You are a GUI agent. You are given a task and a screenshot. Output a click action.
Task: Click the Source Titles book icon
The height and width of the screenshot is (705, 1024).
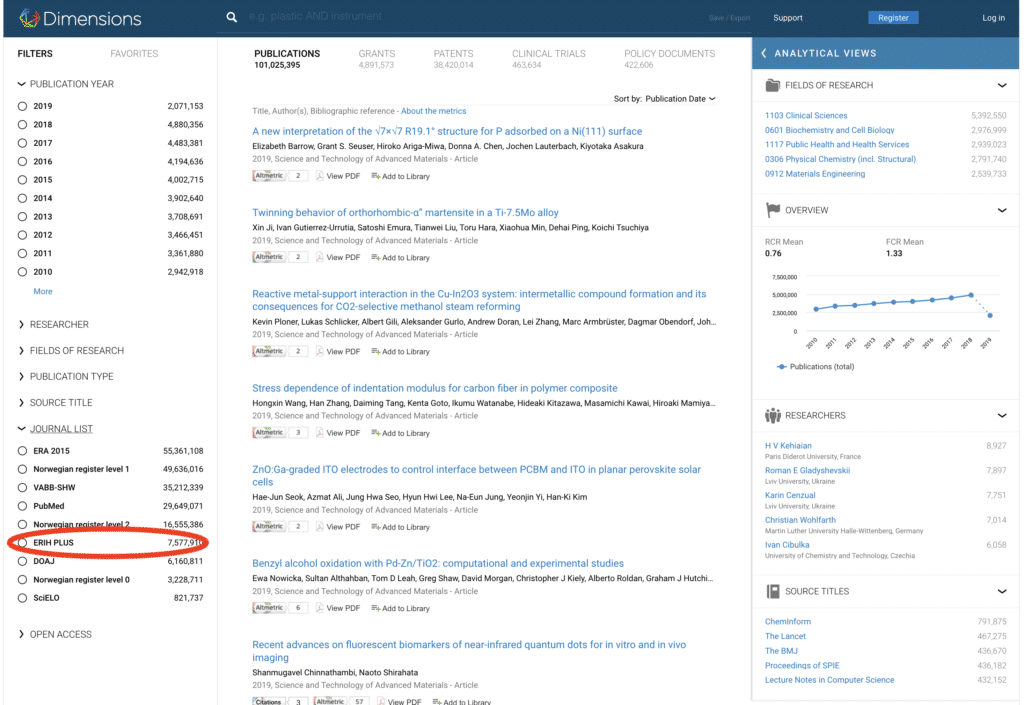coord(772,592)
